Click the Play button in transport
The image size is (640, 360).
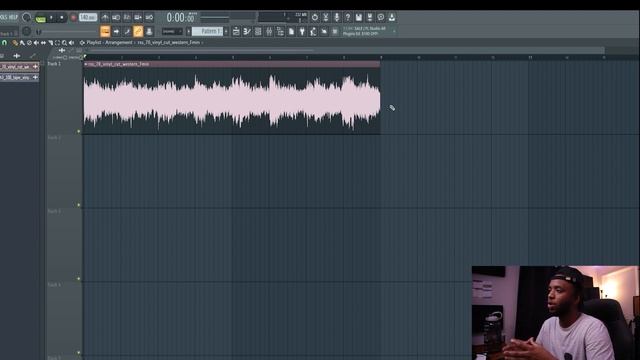(x=51, y=18)
